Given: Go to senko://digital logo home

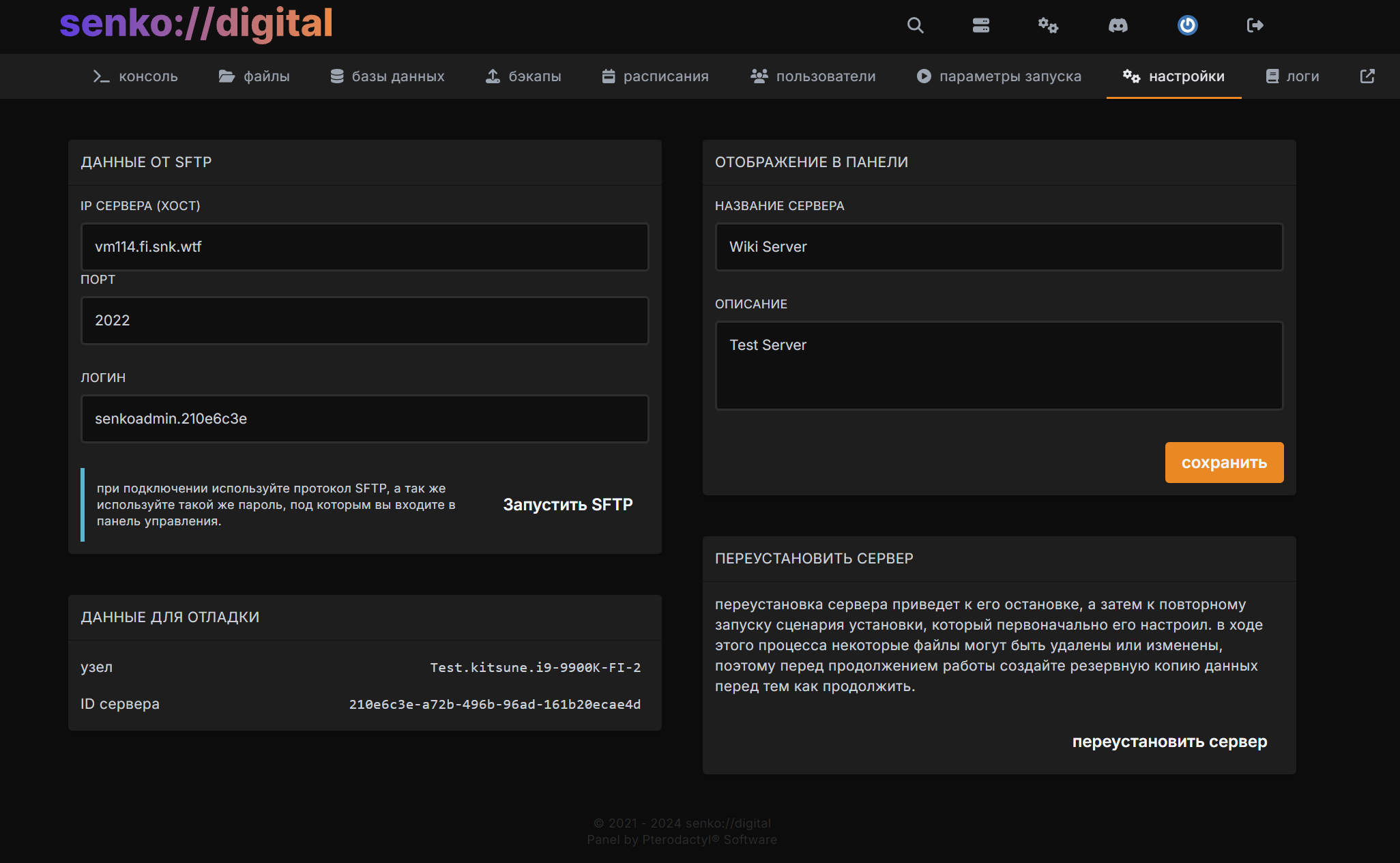Looking at the screenshot, I should (x=196, y=23).
